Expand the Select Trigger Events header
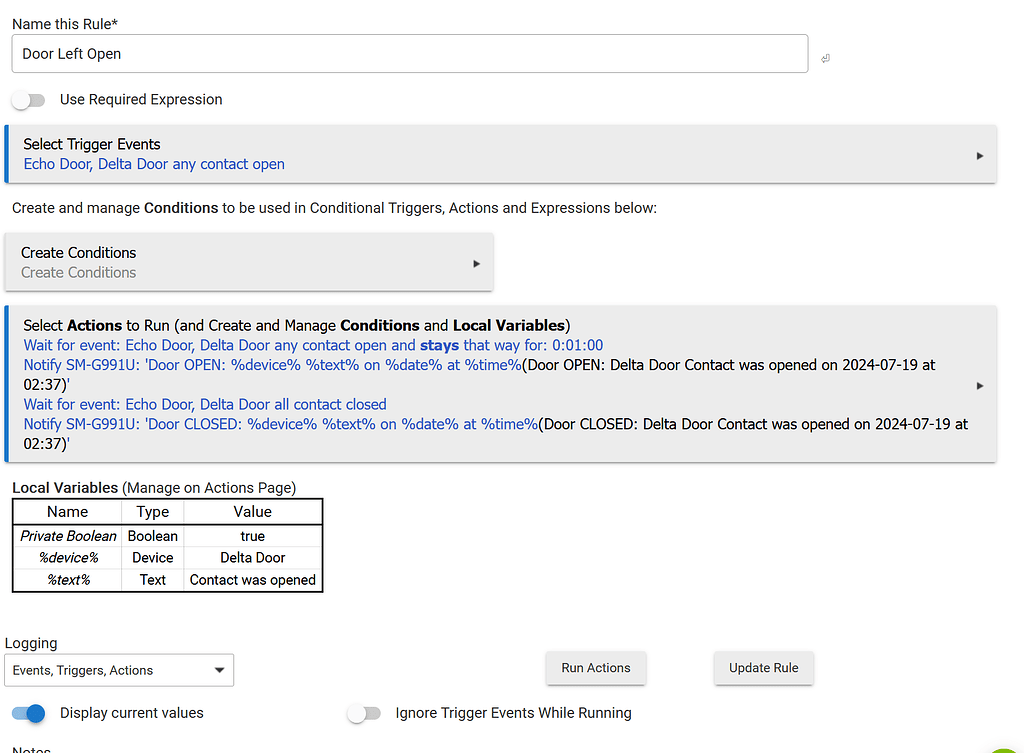The image size is (1024, 753). click(x=92, y=144)
